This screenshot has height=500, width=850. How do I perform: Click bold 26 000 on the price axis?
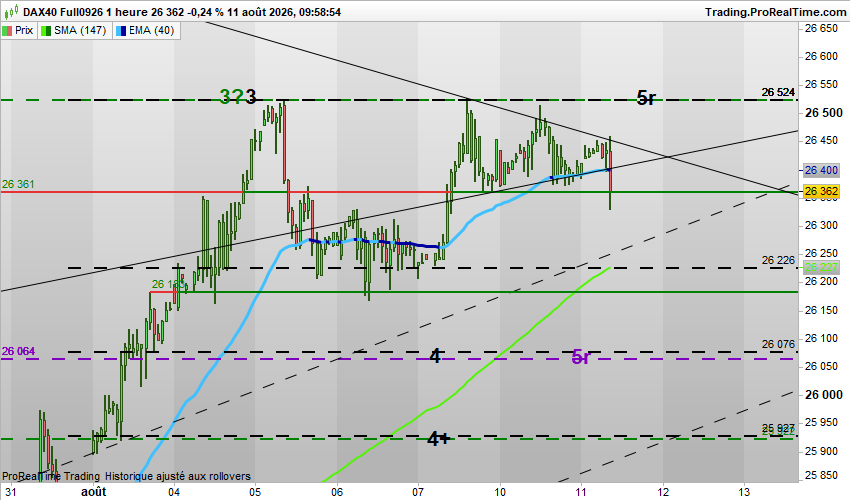823,394
